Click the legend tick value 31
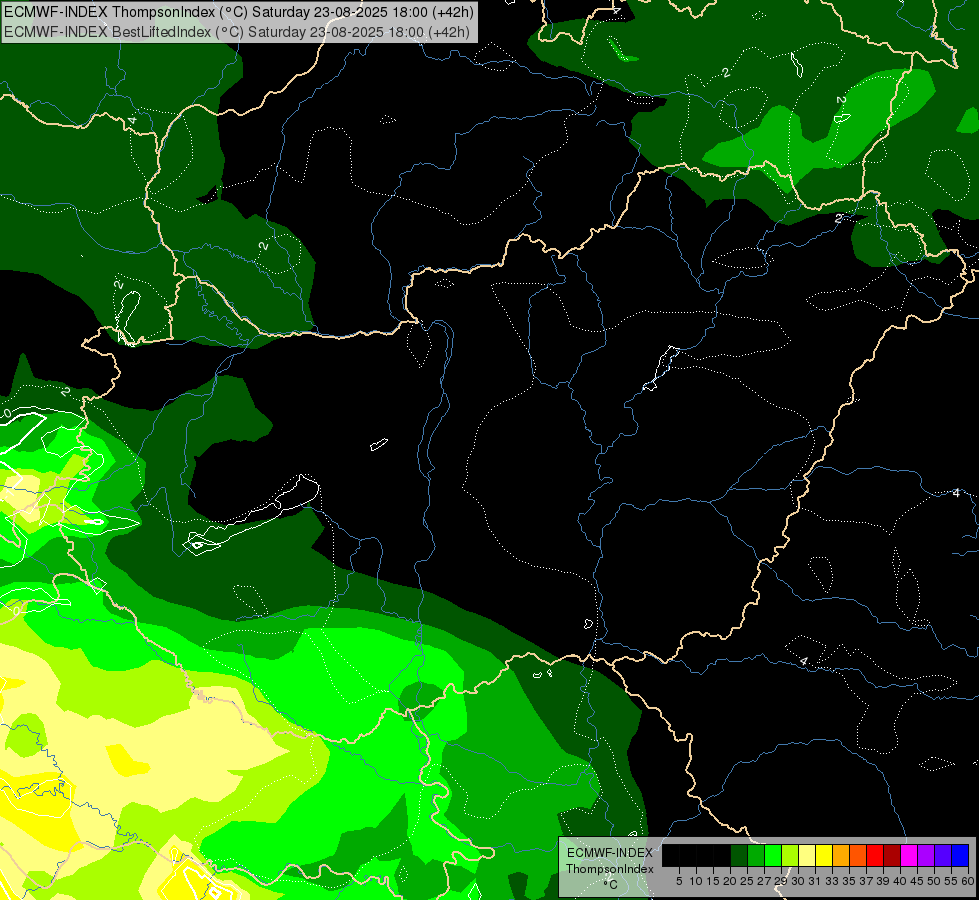979x900 pixels. 815,881
